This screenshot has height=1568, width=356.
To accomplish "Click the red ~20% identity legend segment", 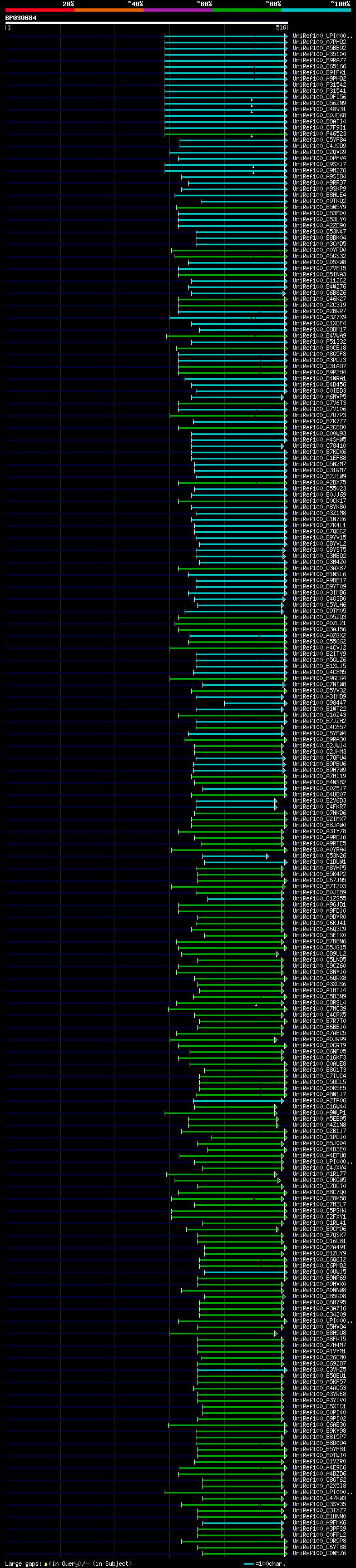I will pos(39,10).
